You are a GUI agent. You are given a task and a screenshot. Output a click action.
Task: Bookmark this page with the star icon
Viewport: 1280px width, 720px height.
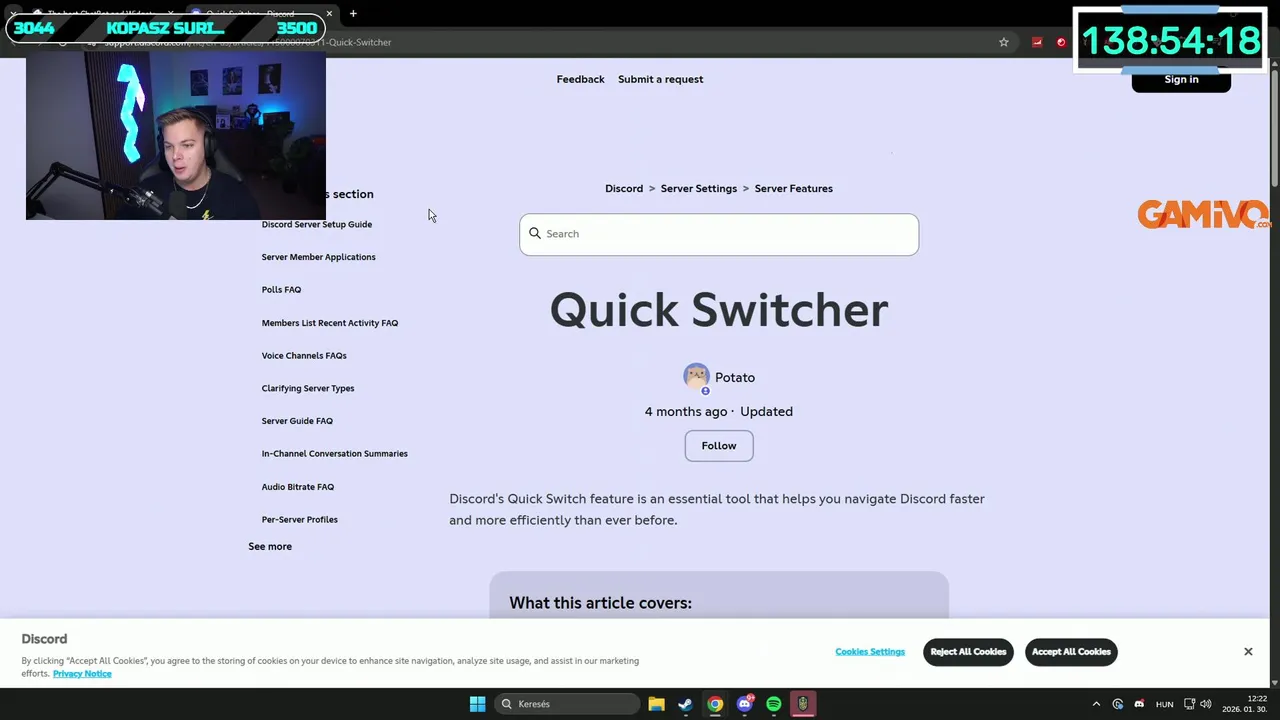point(1003,42)
